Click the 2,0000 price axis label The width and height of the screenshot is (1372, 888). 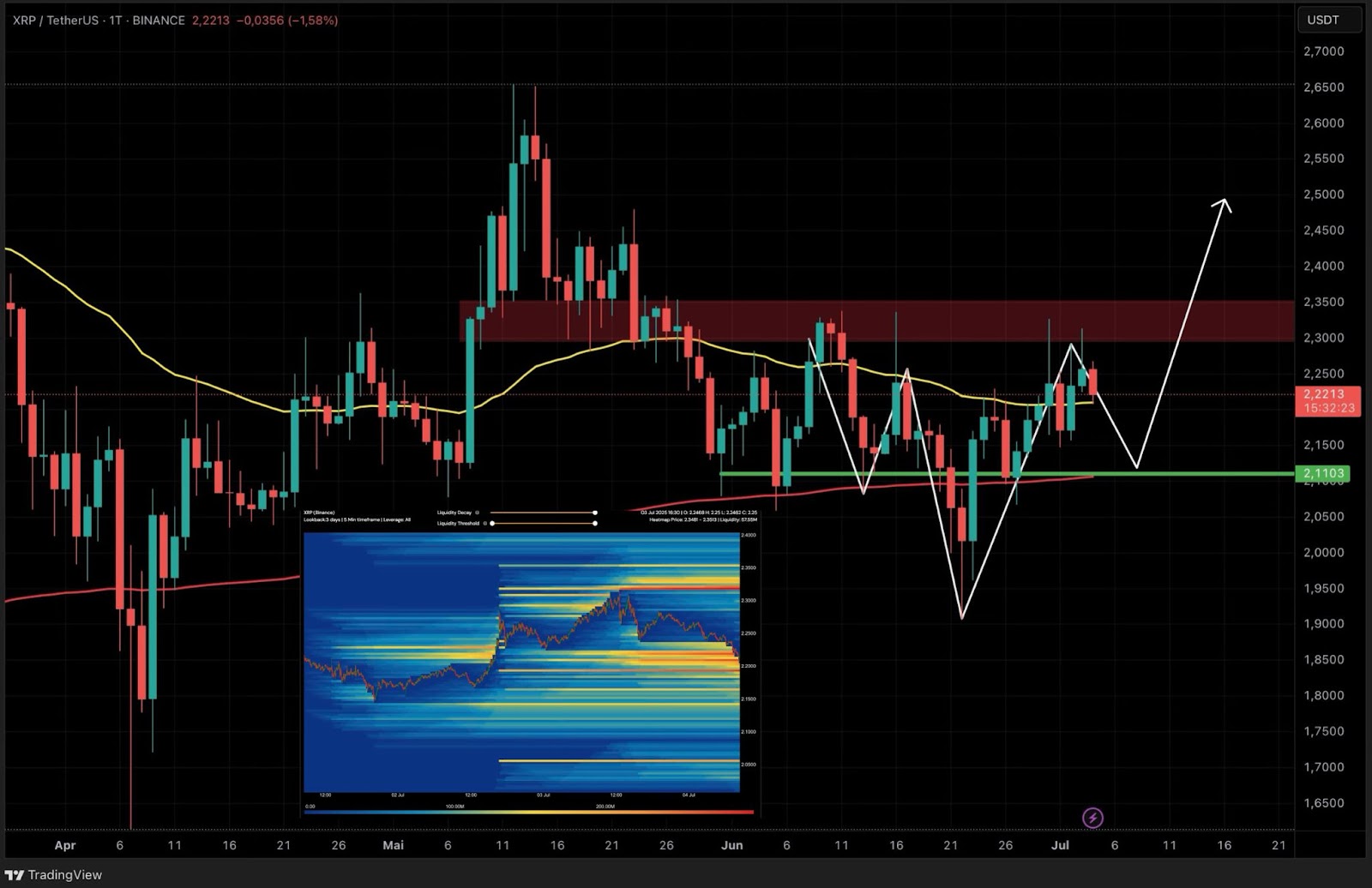[1323, 553]
